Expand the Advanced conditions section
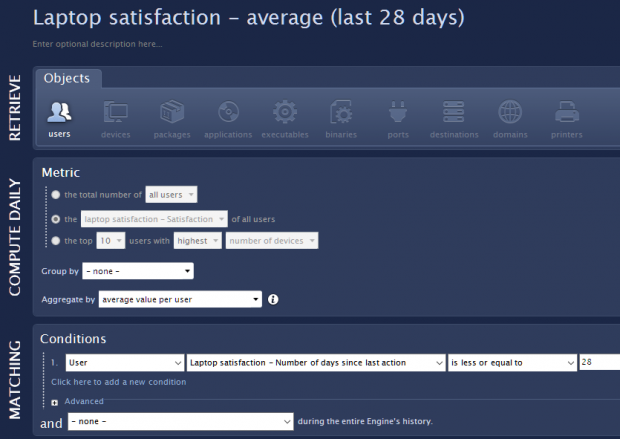 56,402
